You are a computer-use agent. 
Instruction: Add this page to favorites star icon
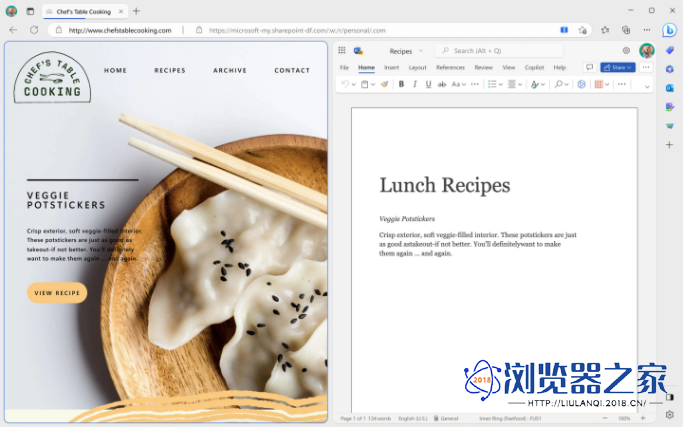coord(582,30)
